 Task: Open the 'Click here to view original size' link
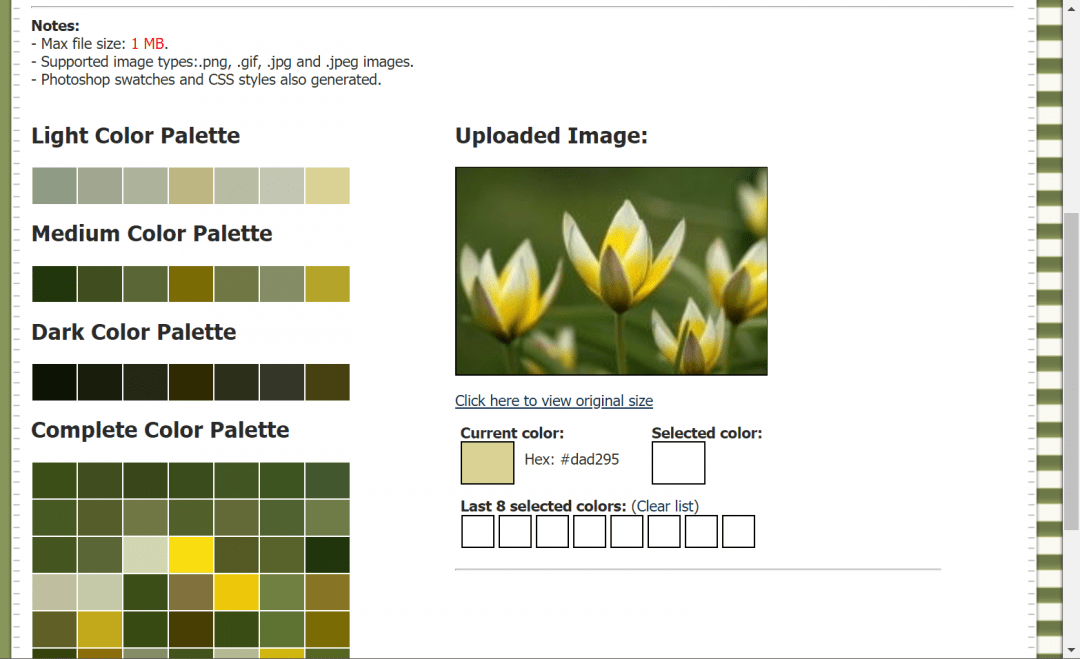[x=553, y=401]
